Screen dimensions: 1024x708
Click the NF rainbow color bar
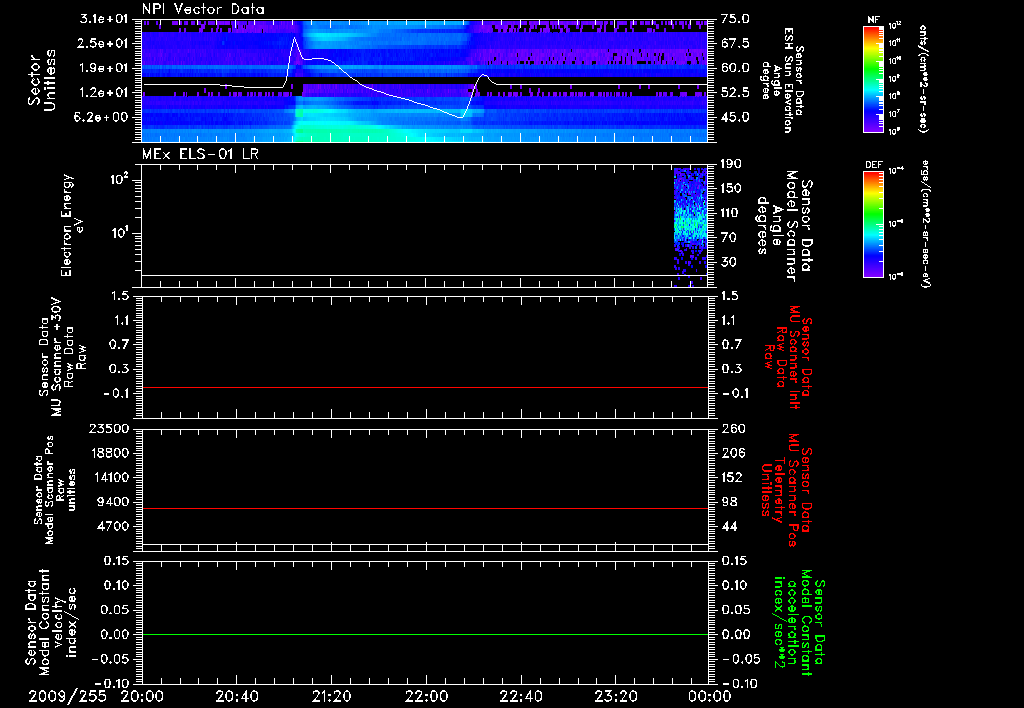(873, 78)
